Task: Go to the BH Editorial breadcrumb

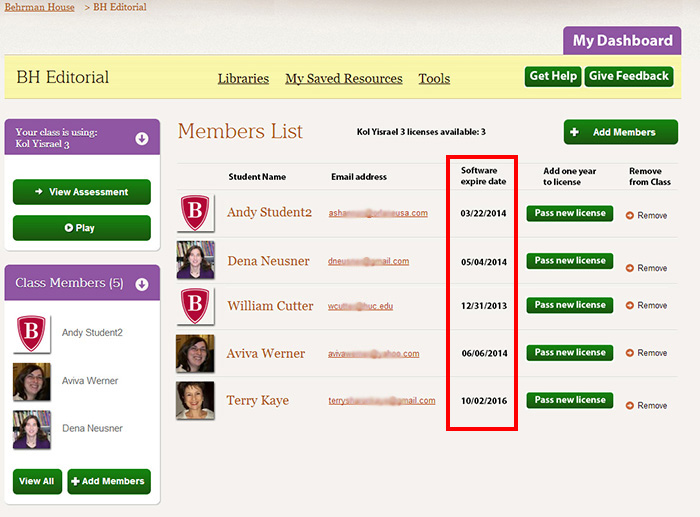Action: (x=120, y=7)
